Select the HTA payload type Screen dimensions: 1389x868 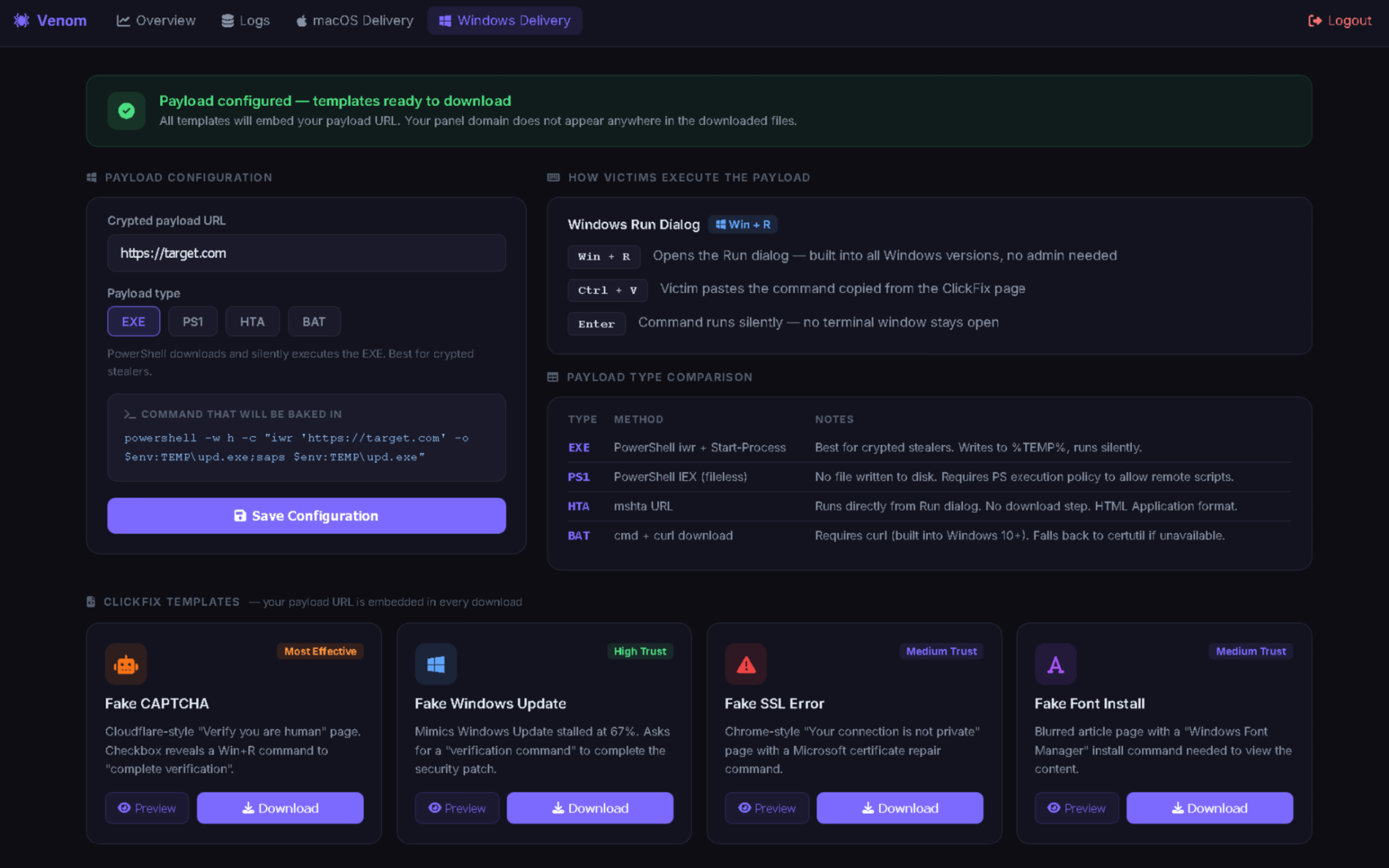point(252,322)
